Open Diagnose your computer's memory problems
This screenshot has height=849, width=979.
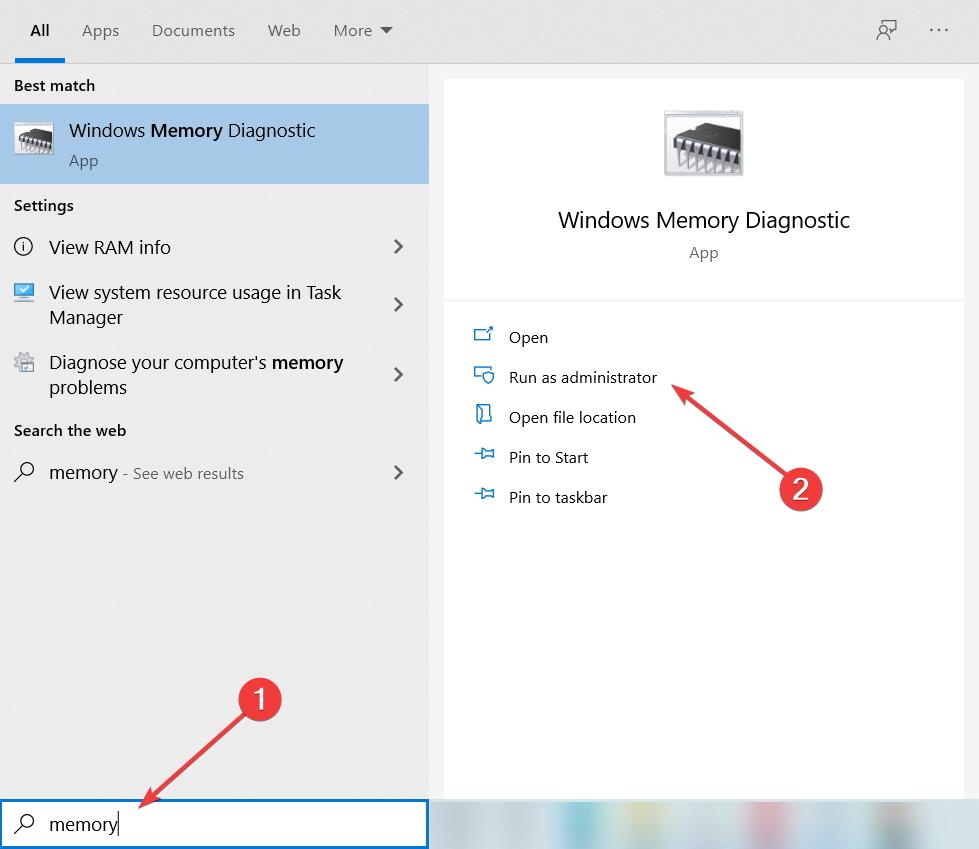point(214,375)
